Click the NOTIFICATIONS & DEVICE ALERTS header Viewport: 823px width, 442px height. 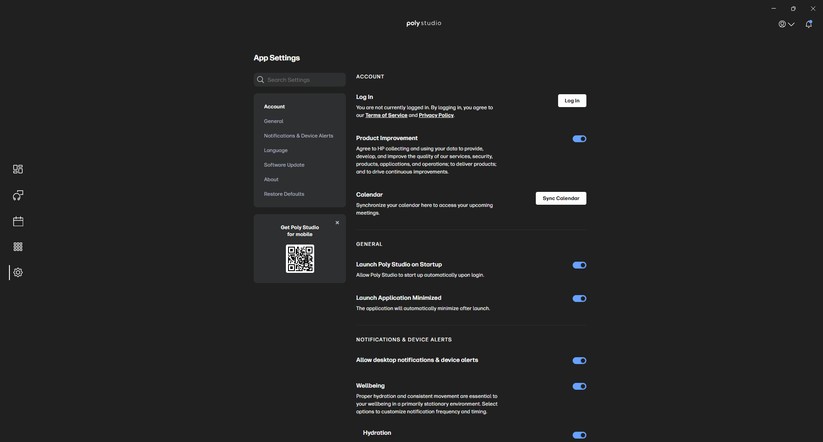pos(404,340)
